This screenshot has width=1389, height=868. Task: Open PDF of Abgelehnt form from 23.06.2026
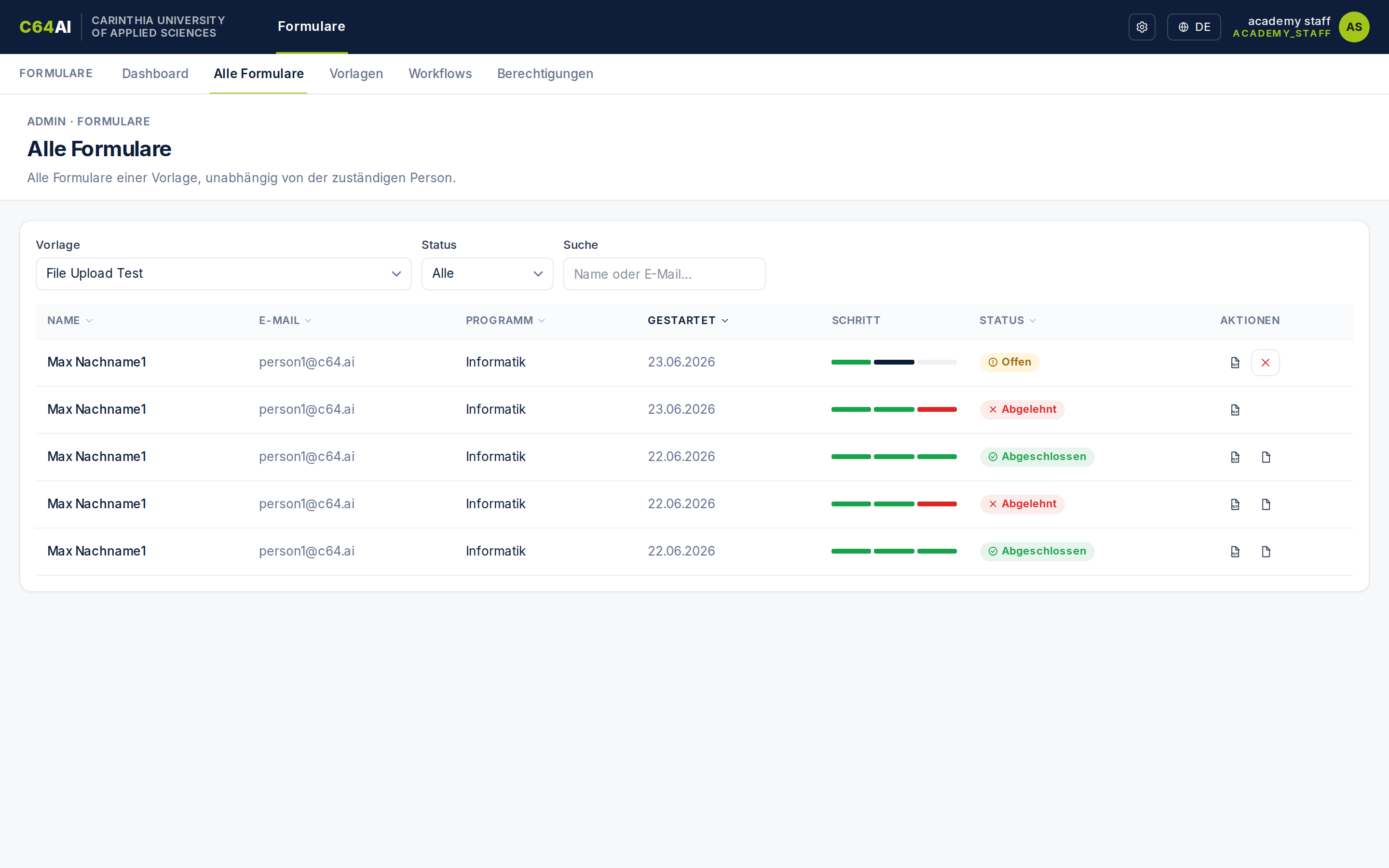[x=1235, y=410]
